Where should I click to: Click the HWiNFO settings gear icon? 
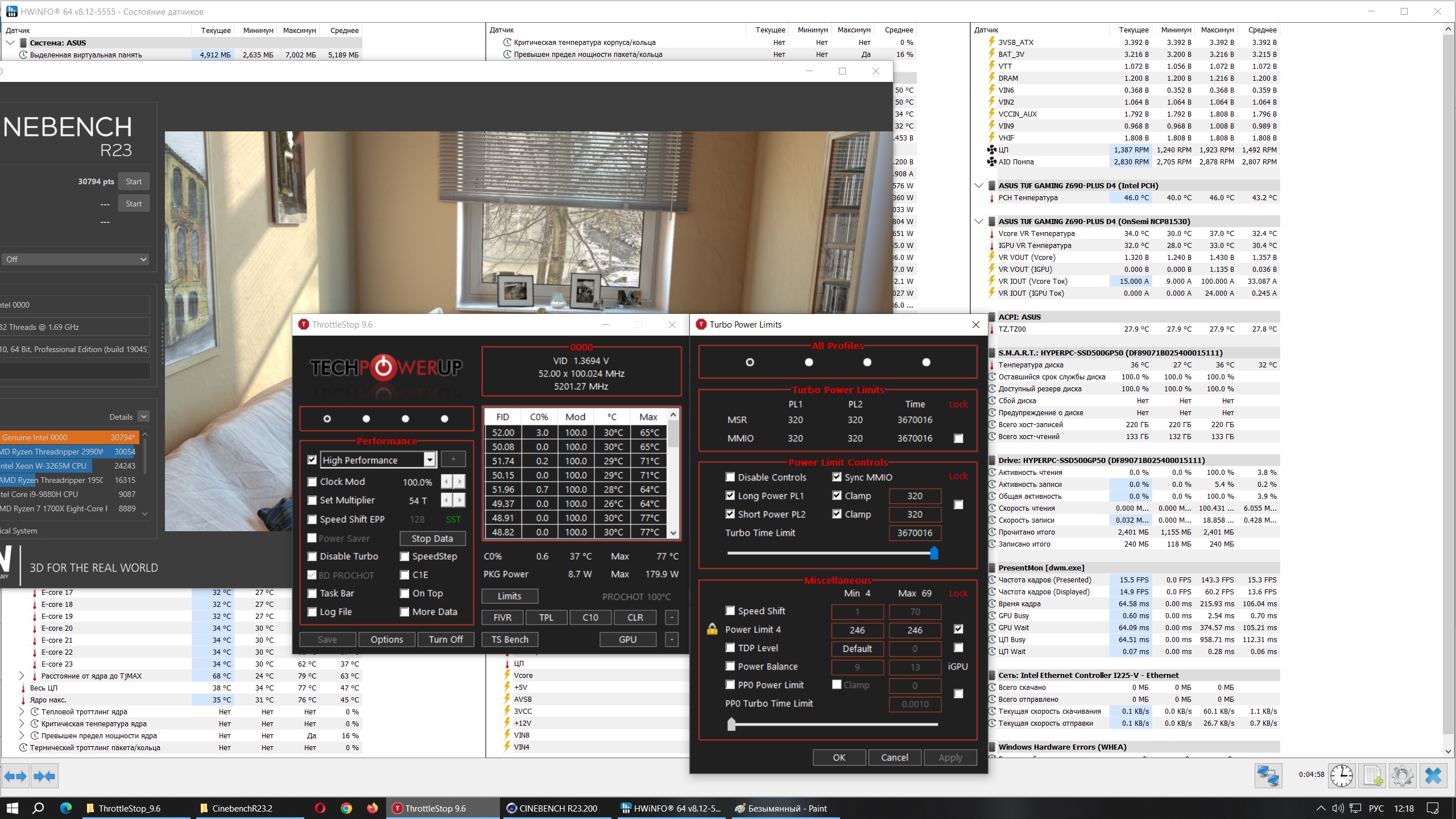click(1402, 776)
